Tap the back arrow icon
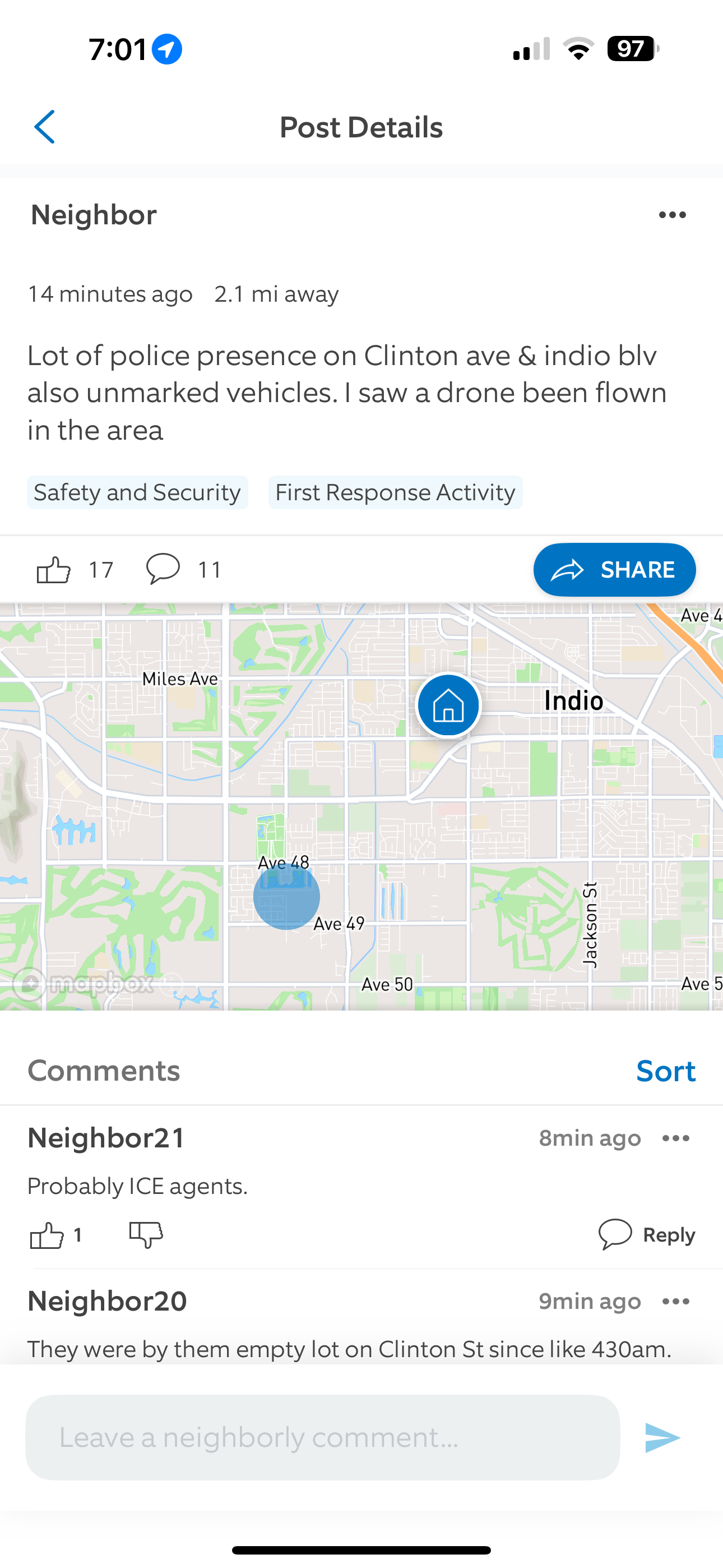 point(44,127)
